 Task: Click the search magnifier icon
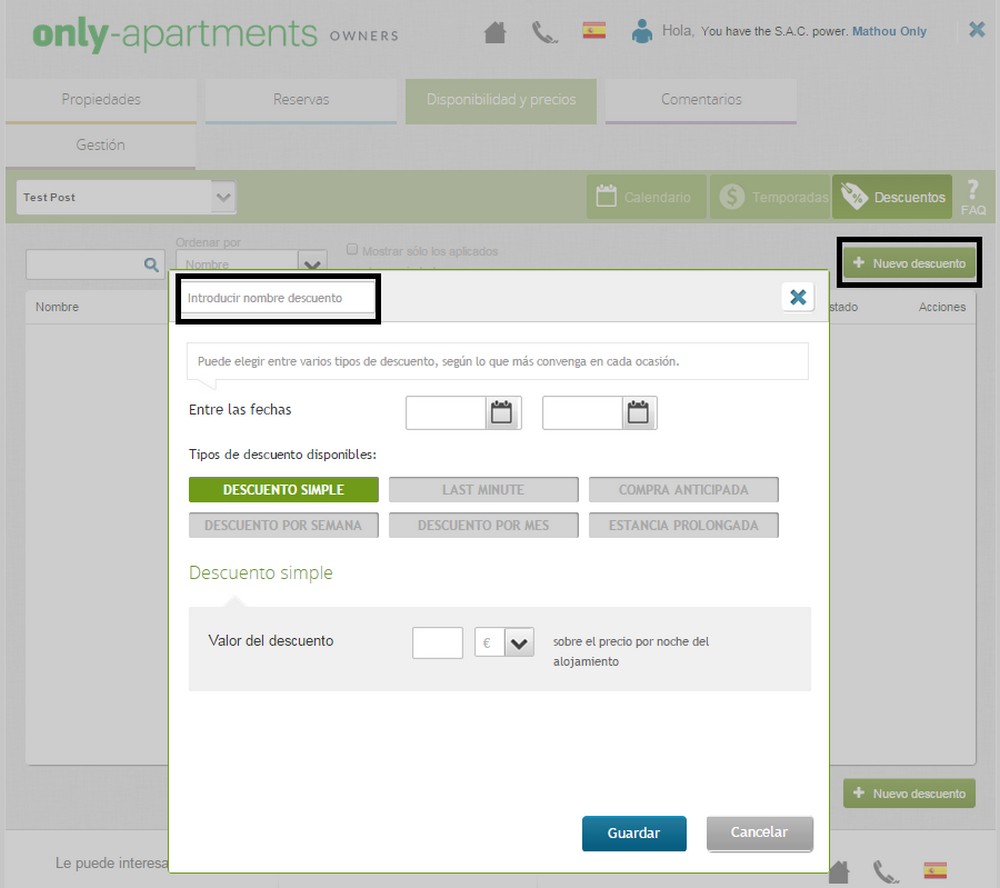[151, 265]
